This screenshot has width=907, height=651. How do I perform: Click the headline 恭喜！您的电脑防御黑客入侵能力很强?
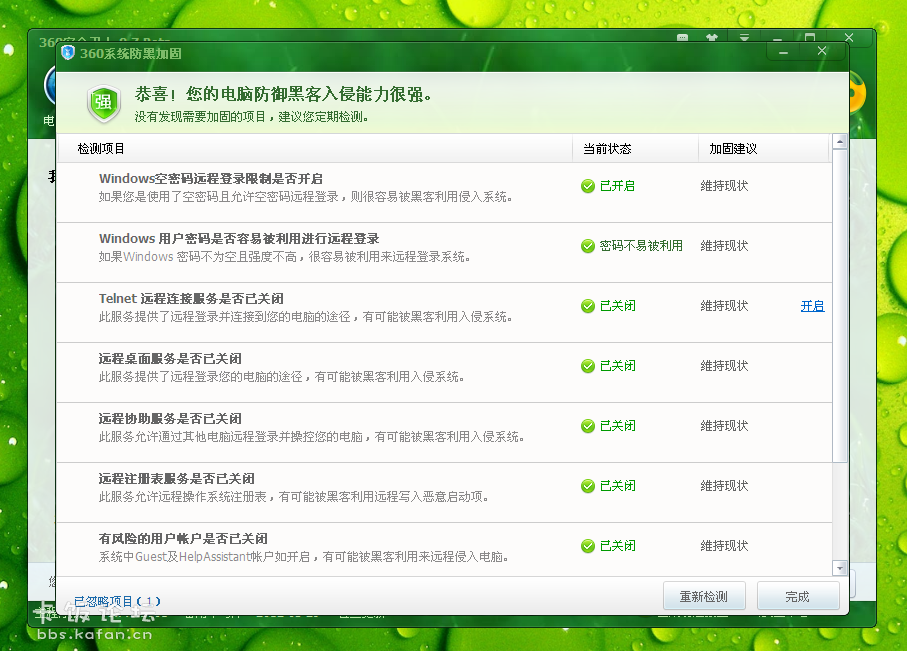[283, 94]
